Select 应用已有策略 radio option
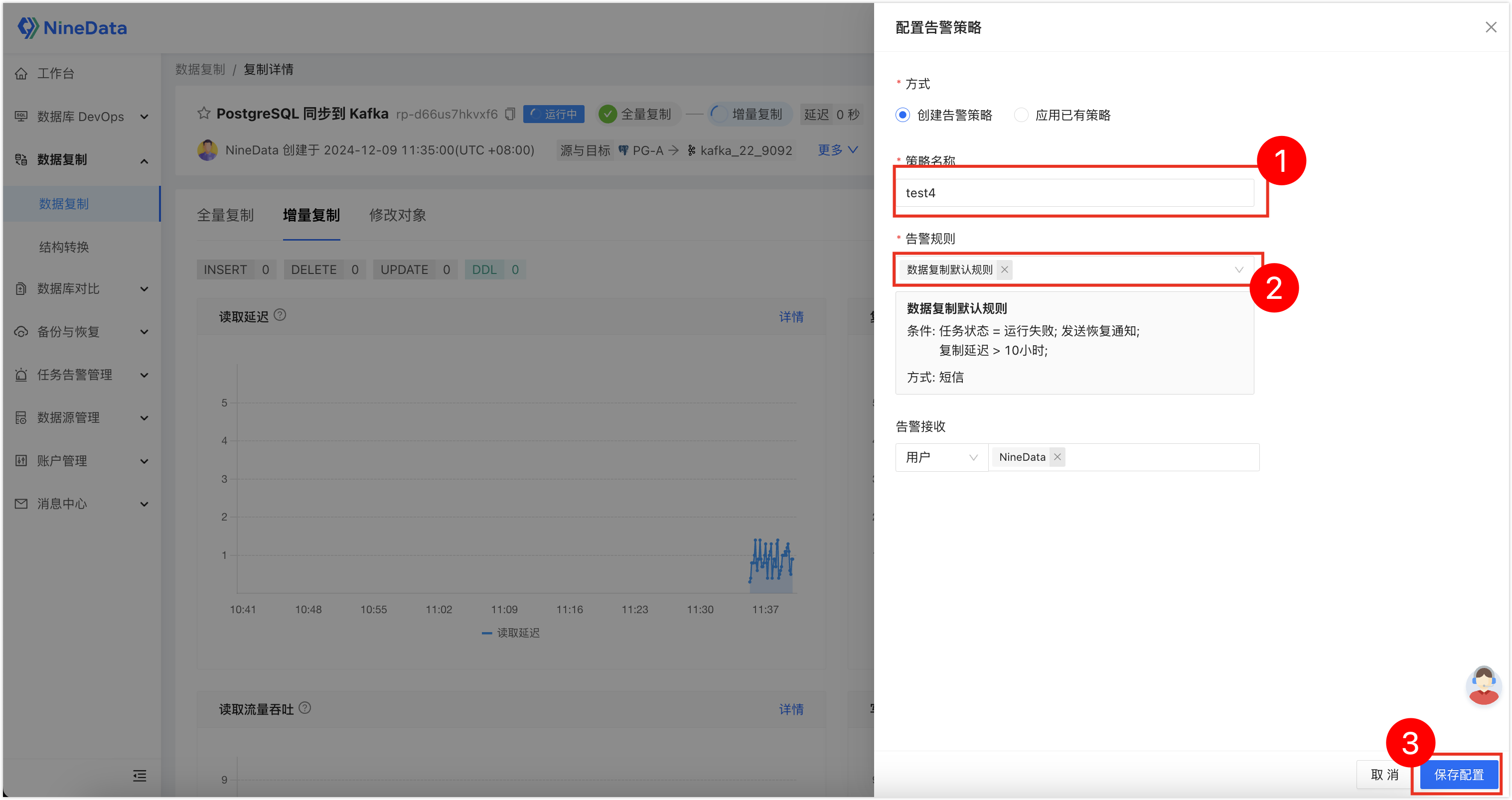The image size is (1512, 800). [x=1021, y=115]
